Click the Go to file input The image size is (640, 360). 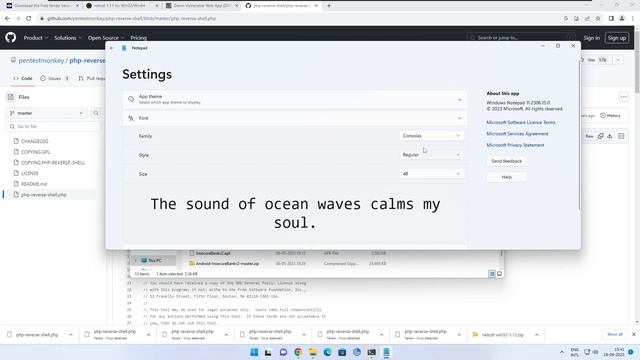(53, 127)
